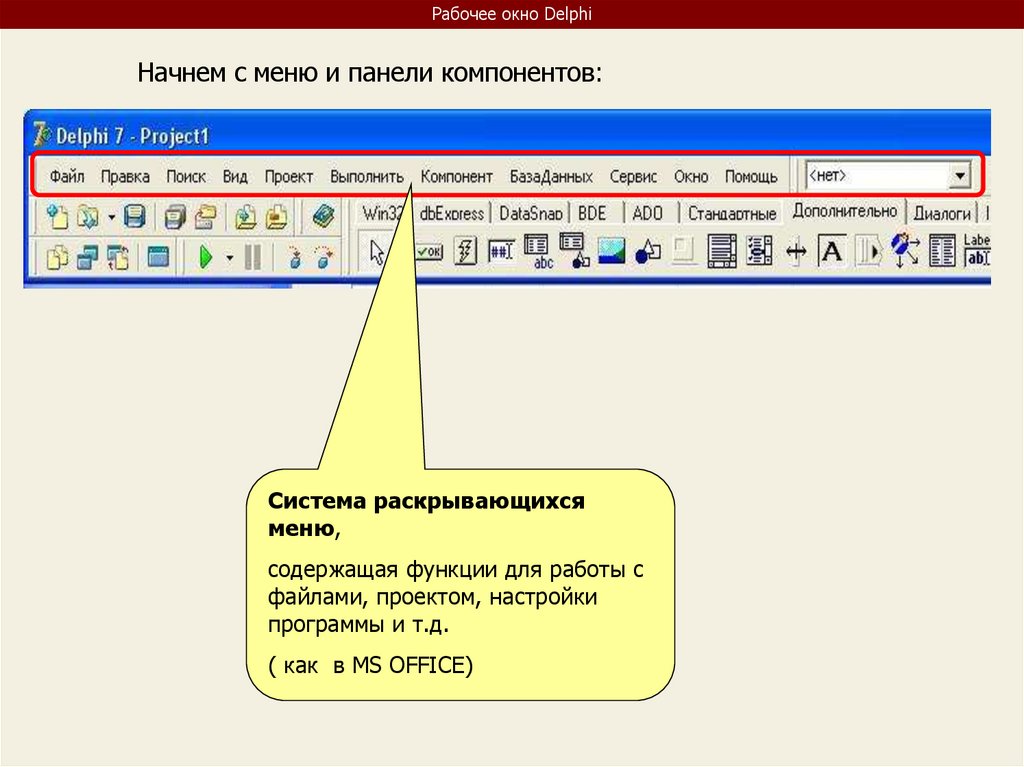Image resolution: width=1024 pixels, height=767 pixels.
Task: Click the Save floppy disk icon
Action: pyautogui.click(x=135, y=217)
